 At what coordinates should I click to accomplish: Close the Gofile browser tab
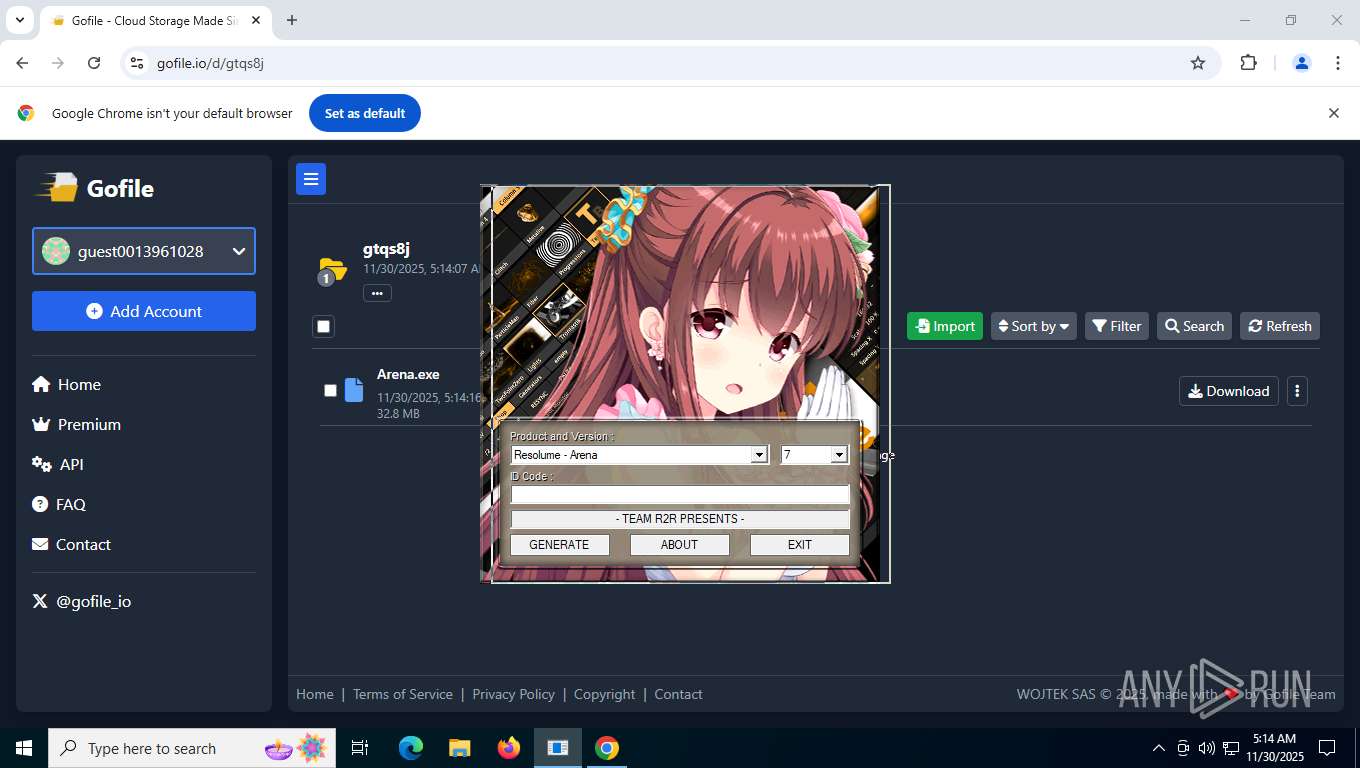[256, 20]
